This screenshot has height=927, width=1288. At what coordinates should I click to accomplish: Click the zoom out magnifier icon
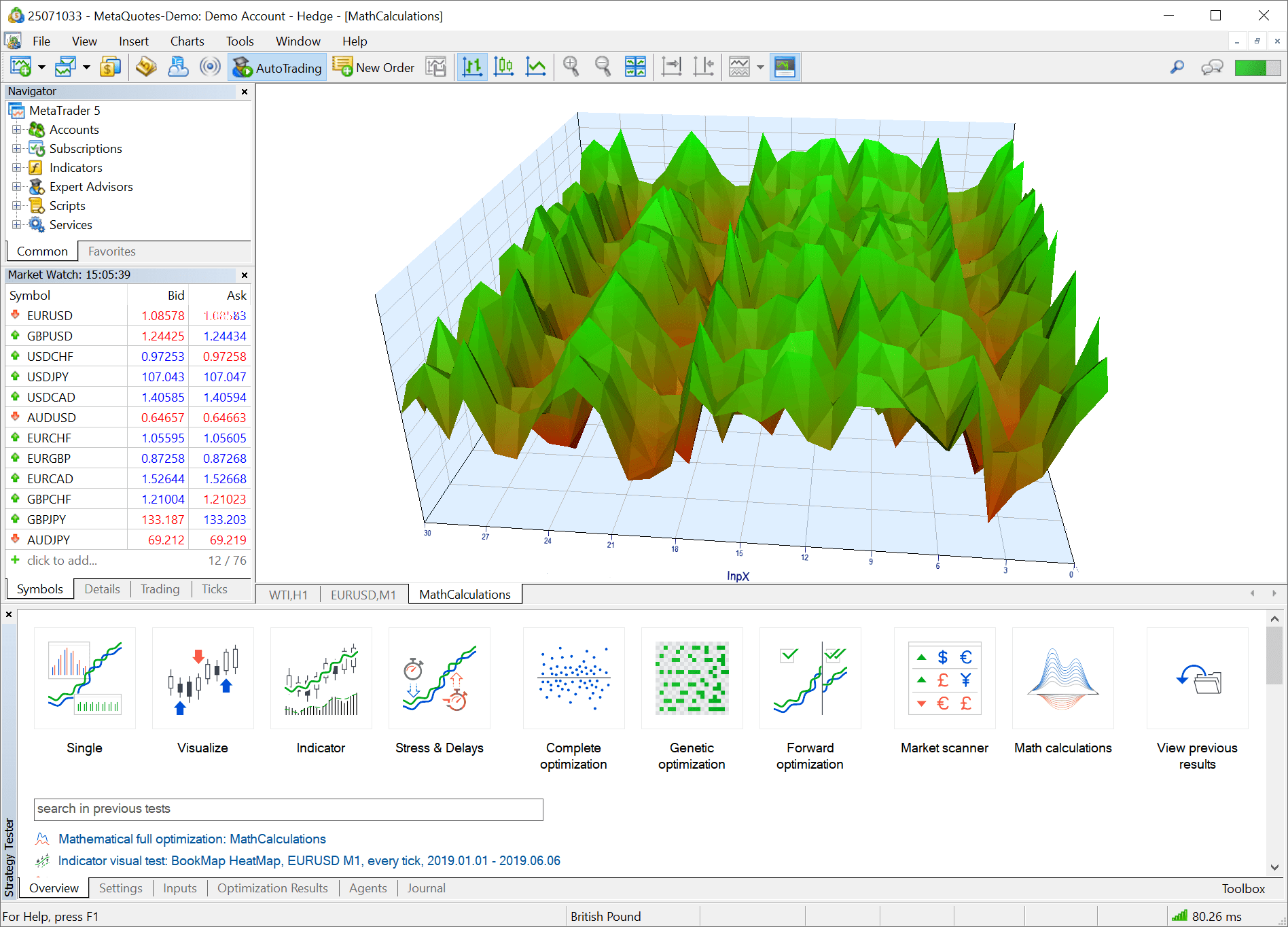pos(603,67)
